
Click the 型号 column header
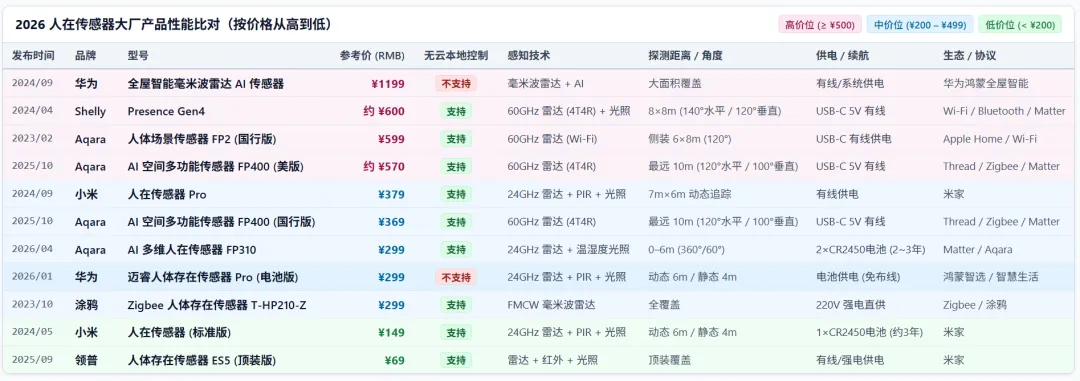click(x=138, y=56)
